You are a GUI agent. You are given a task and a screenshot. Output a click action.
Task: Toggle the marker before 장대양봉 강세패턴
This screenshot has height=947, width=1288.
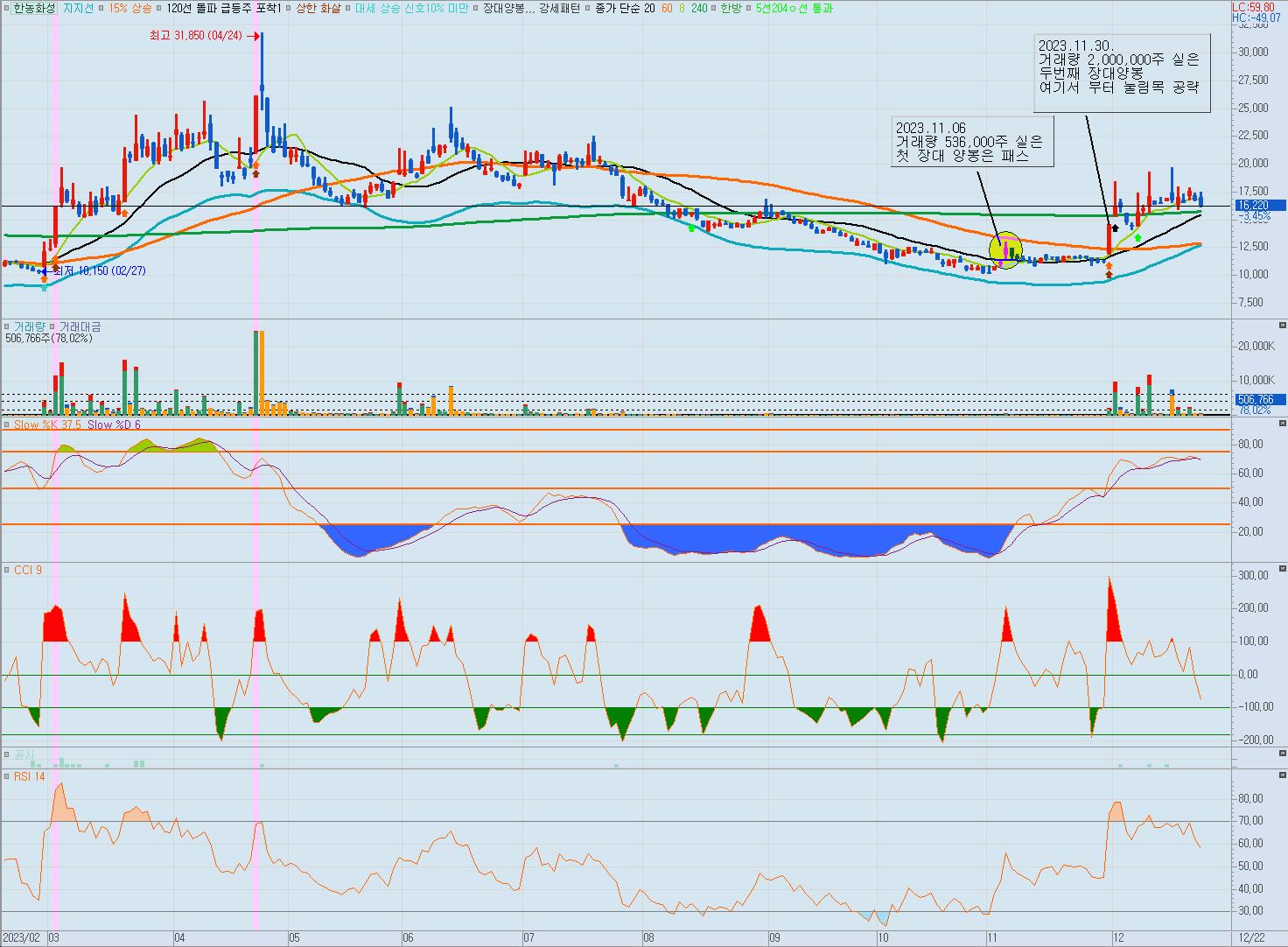point(476,8)
